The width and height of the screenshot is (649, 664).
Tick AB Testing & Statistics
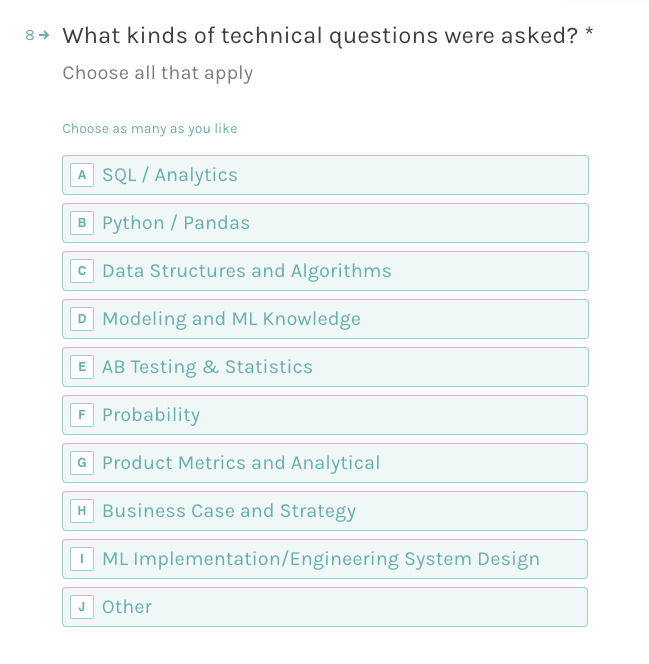pos(325,367)
